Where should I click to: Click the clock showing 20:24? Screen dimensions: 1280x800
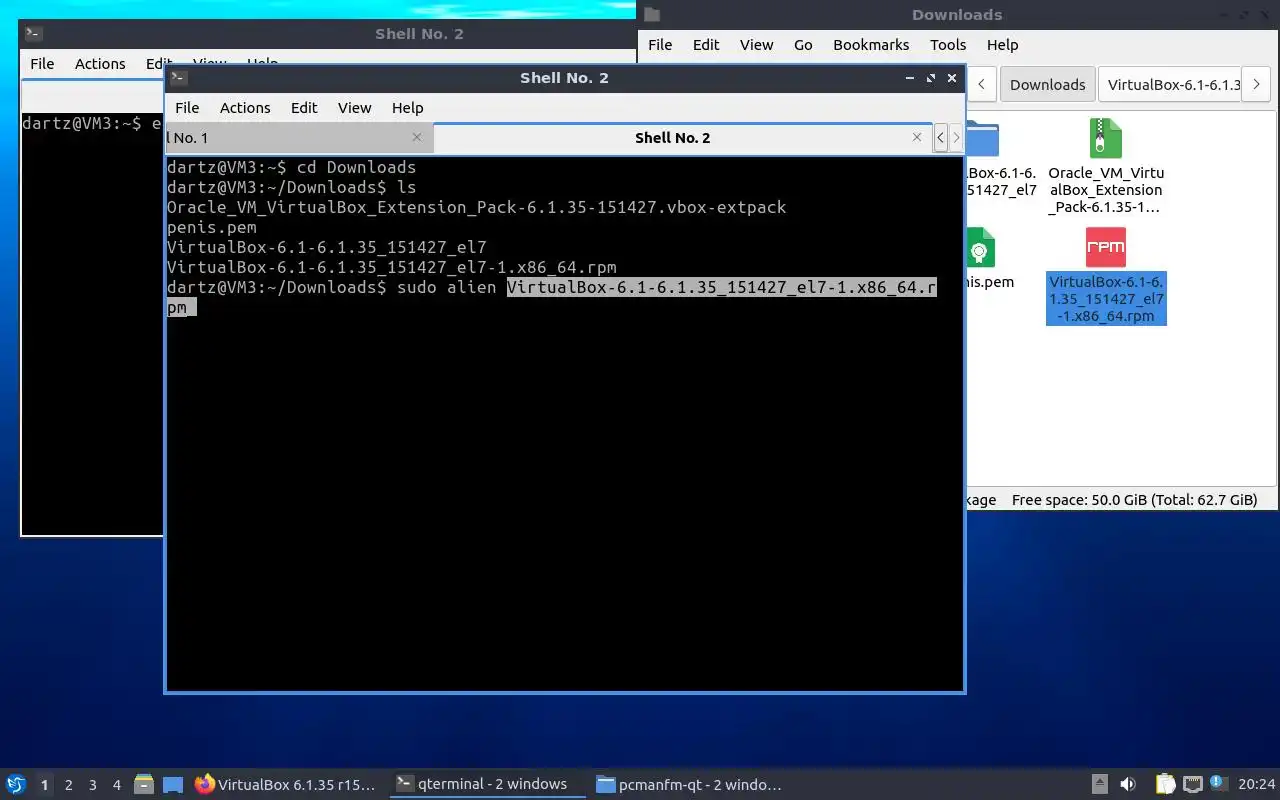click(x=1257, y=784)
